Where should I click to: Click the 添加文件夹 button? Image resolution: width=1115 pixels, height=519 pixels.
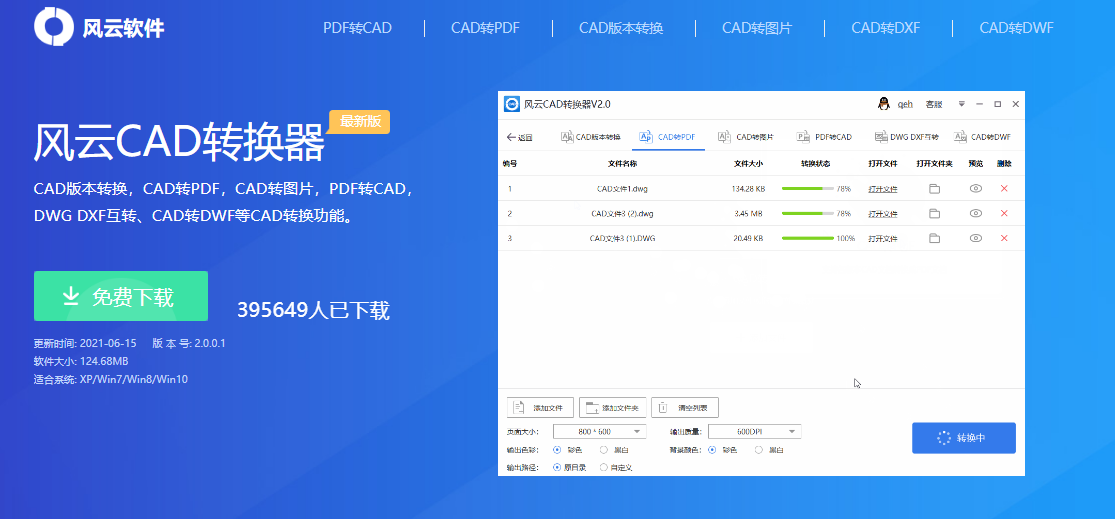tap(613, 407)
